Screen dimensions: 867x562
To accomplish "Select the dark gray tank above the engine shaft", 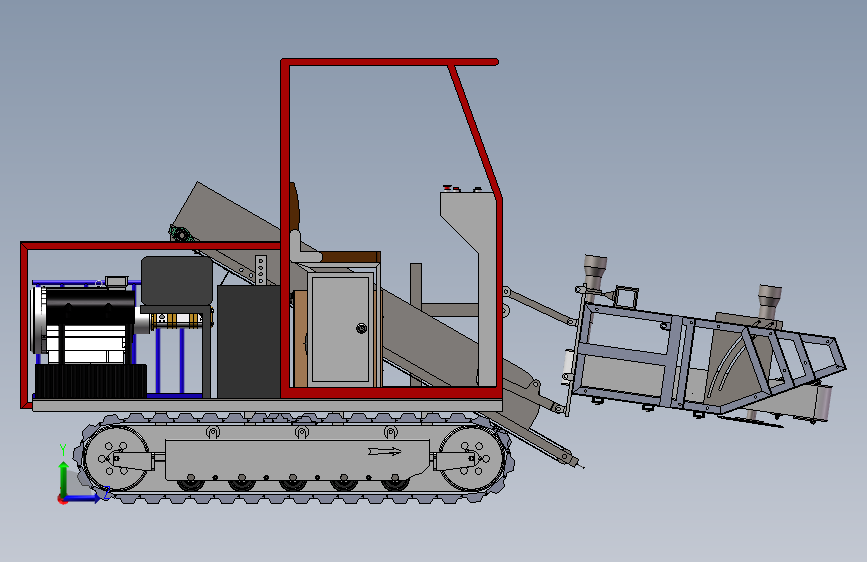I will point(177,280).
